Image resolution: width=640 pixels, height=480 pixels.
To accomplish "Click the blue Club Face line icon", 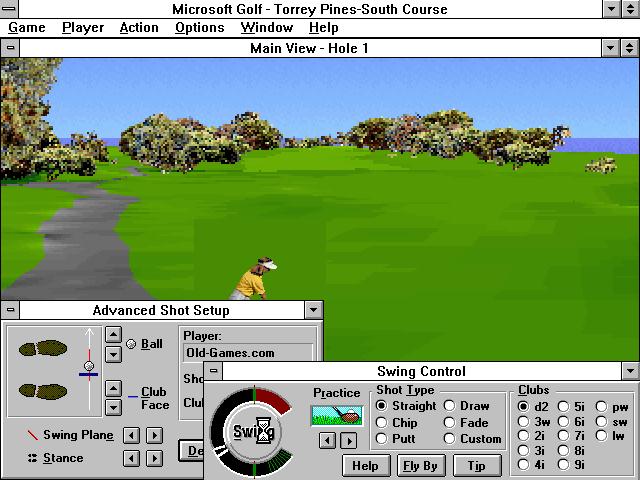I will point(132,396).
